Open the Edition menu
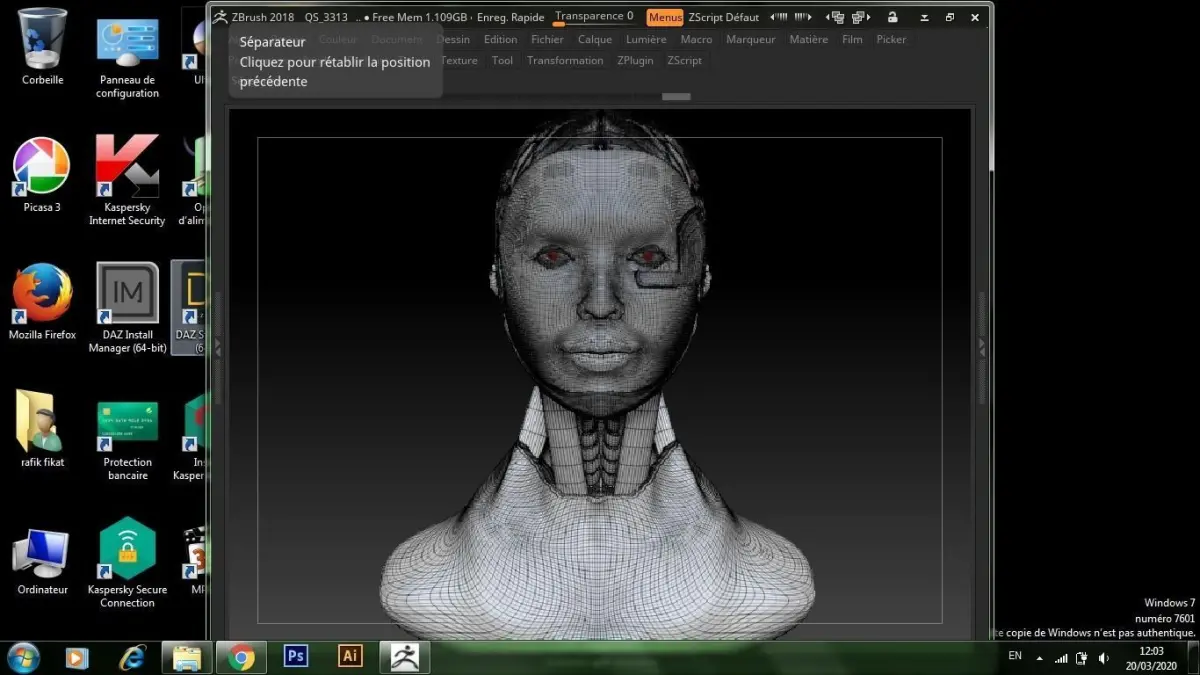The height and width of the screenshot is (675, 1200). tap(500, 40)
